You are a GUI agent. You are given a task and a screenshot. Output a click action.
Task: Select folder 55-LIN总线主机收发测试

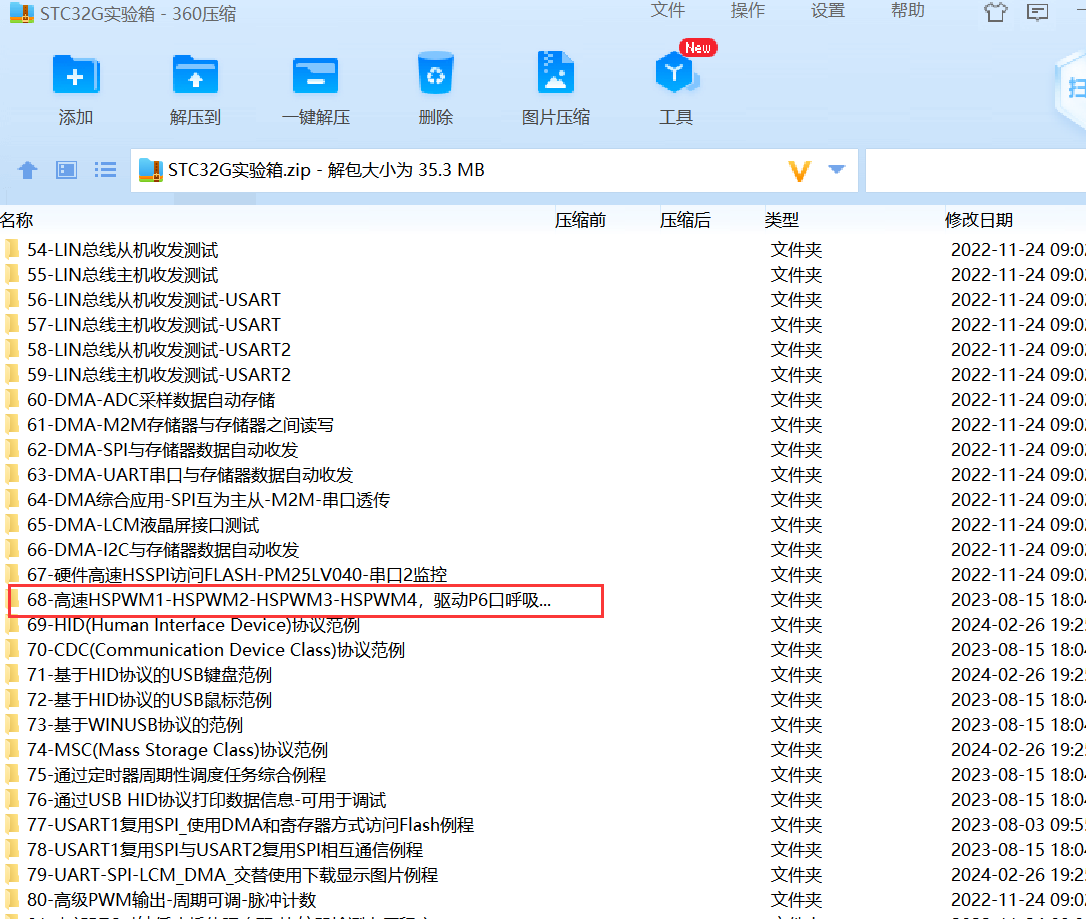coord(123,275)
